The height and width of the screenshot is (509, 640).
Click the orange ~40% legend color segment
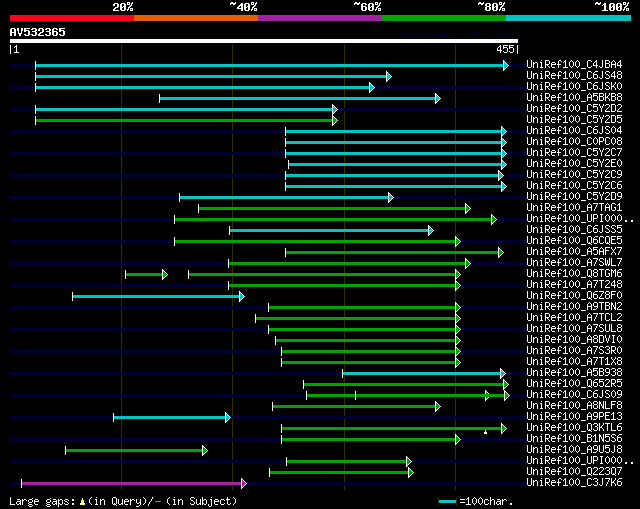click(196, 18)
